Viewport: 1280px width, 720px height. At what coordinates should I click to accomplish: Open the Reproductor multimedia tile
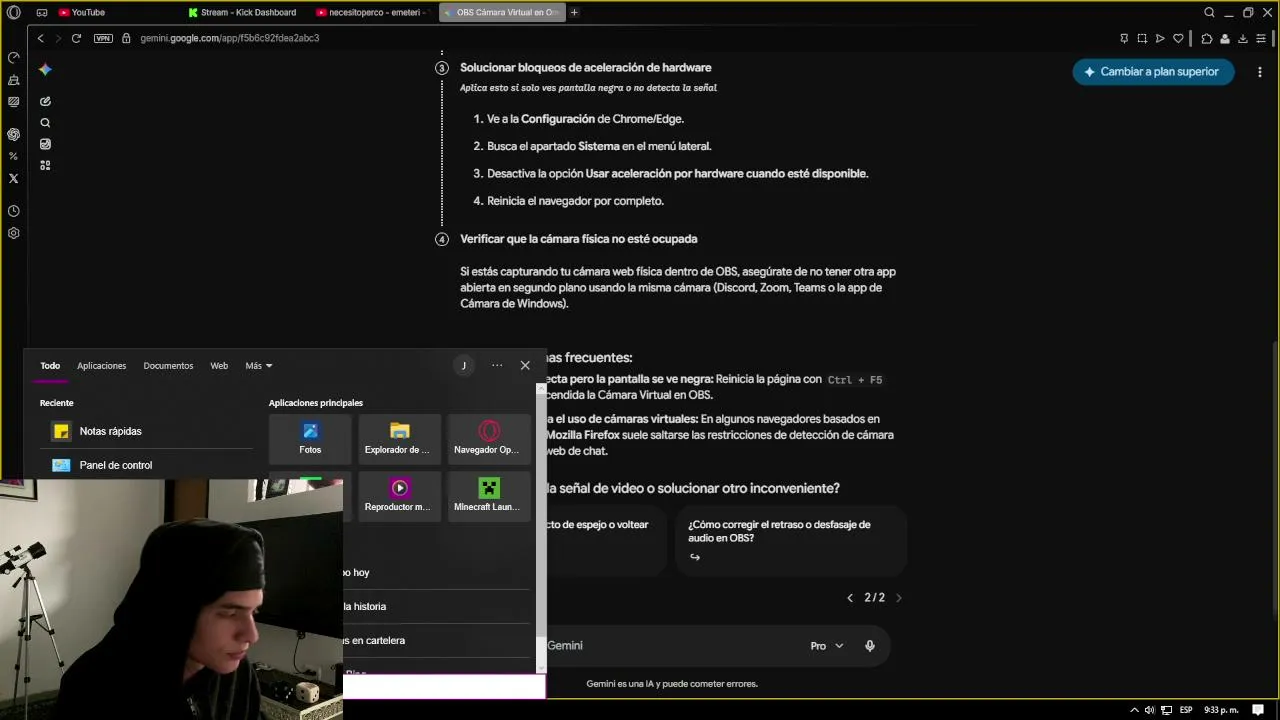[x=399, y=496]
